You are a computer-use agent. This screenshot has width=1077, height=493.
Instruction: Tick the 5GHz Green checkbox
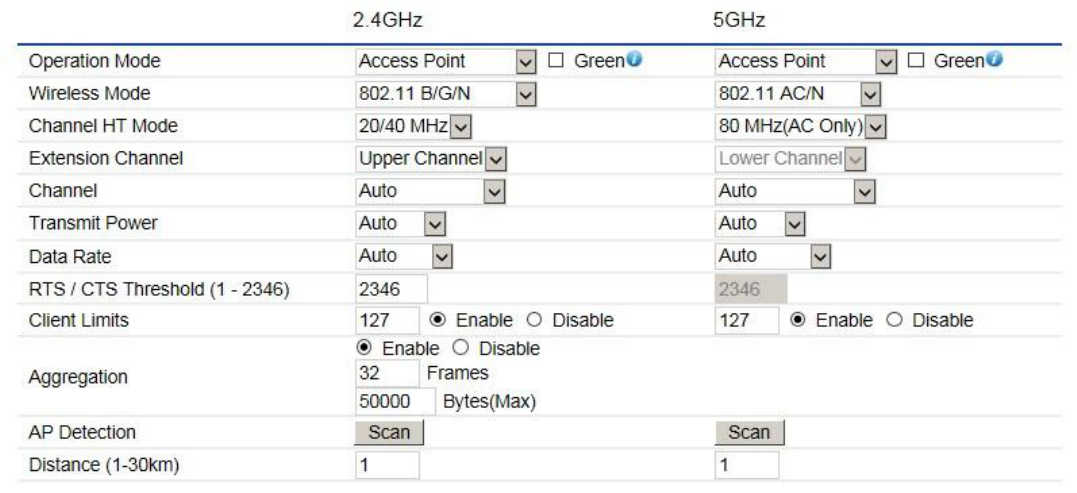pyautogui.click(x=917, y=61)
